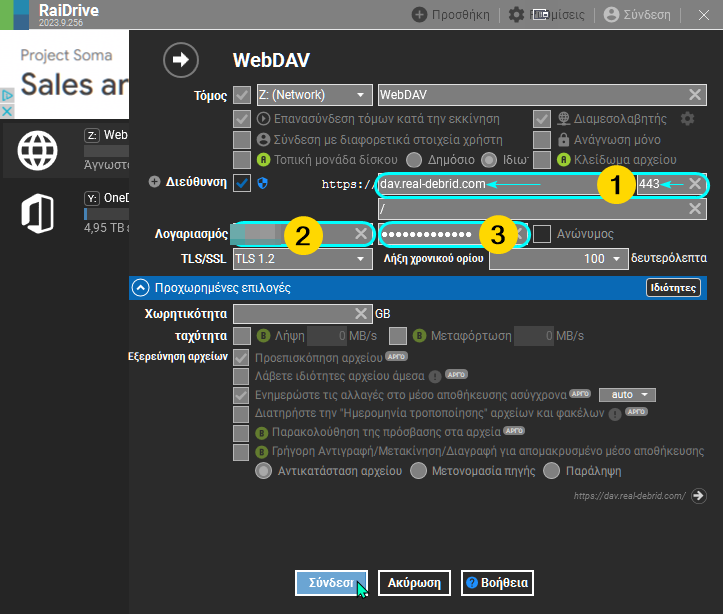Click the arrow icon beside bottom URL

tap(699, 496)
